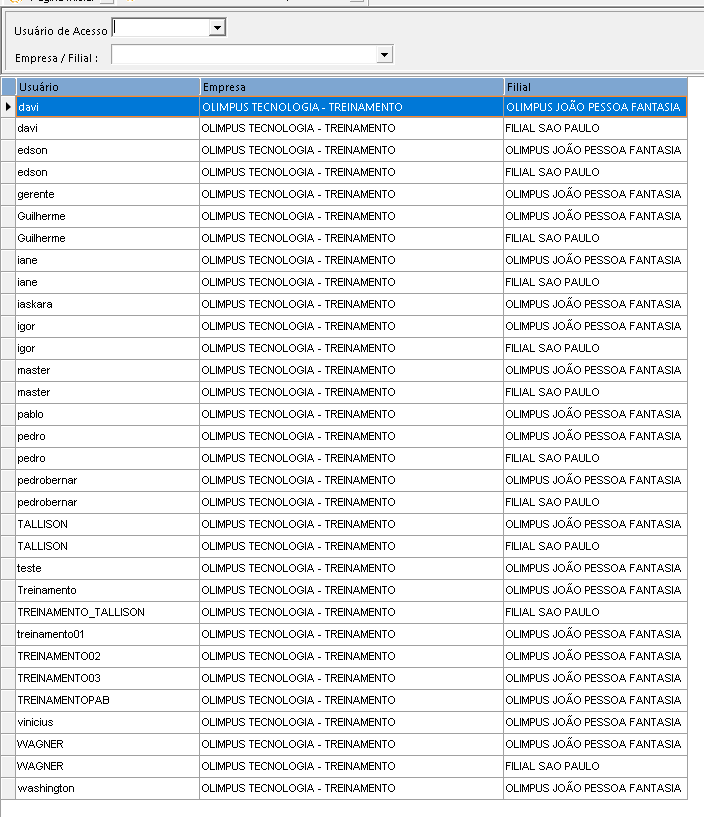Select FILIAL SAO PAULO cell in WAGNER's row
Screen dimensions: 704x817
596,766
